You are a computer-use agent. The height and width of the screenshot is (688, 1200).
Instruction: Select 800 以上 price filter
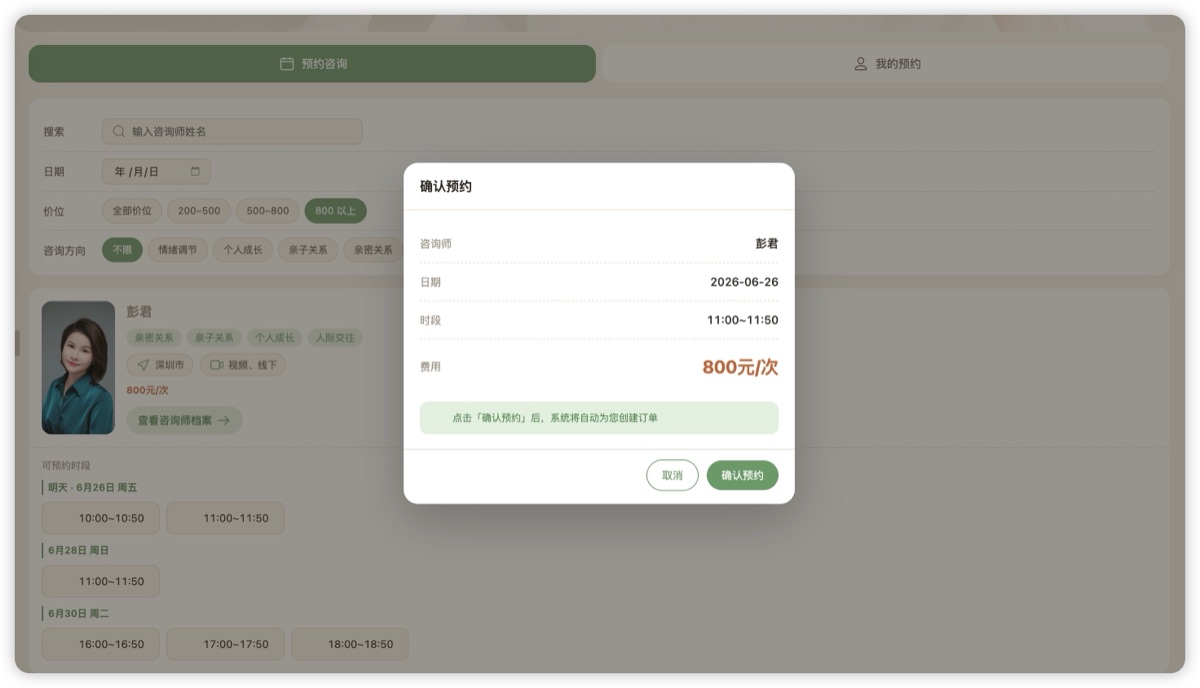coord(336,211)
